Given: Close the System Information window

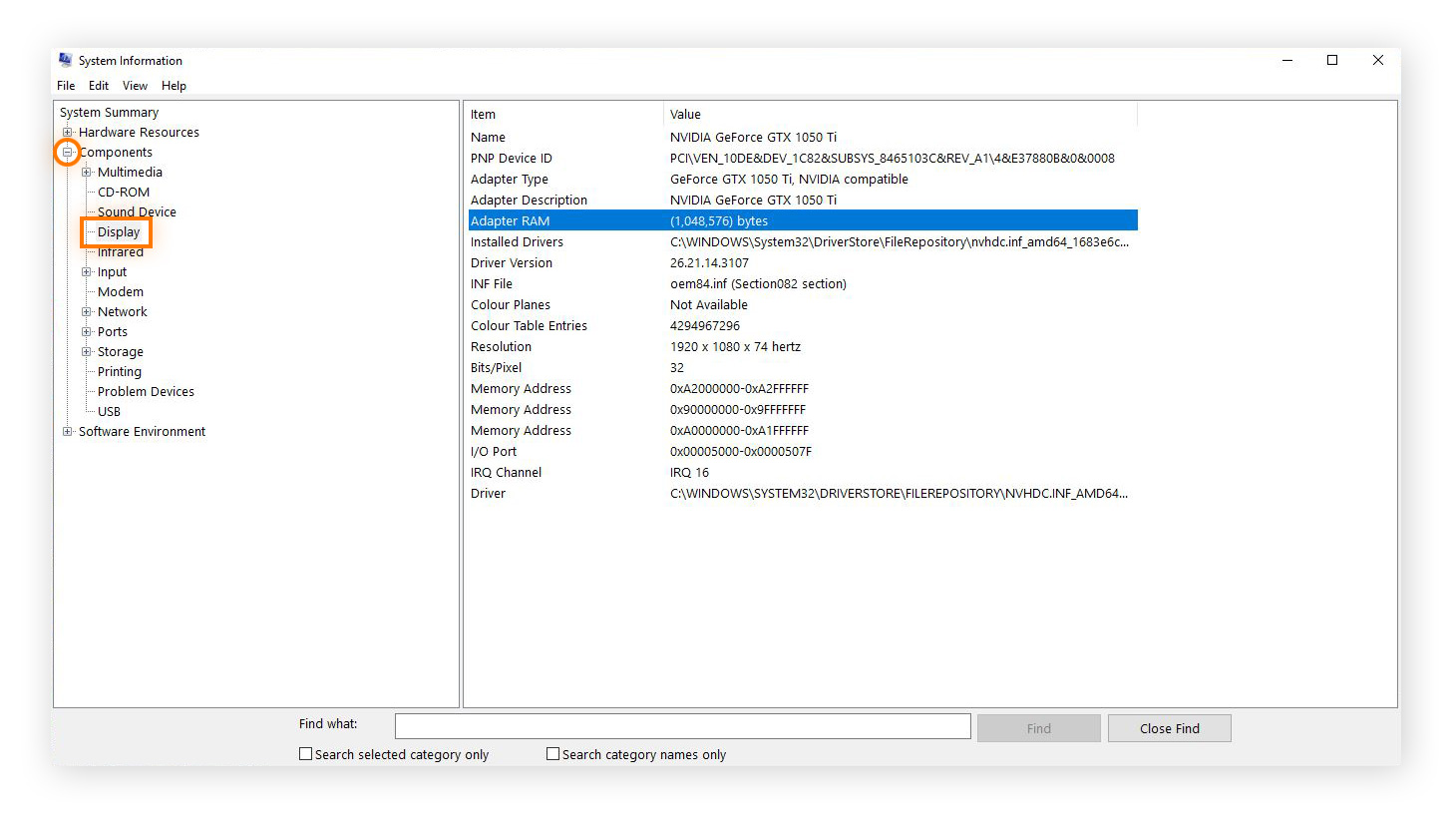Looking at the screenshot, I should (x=1378, y=60).
